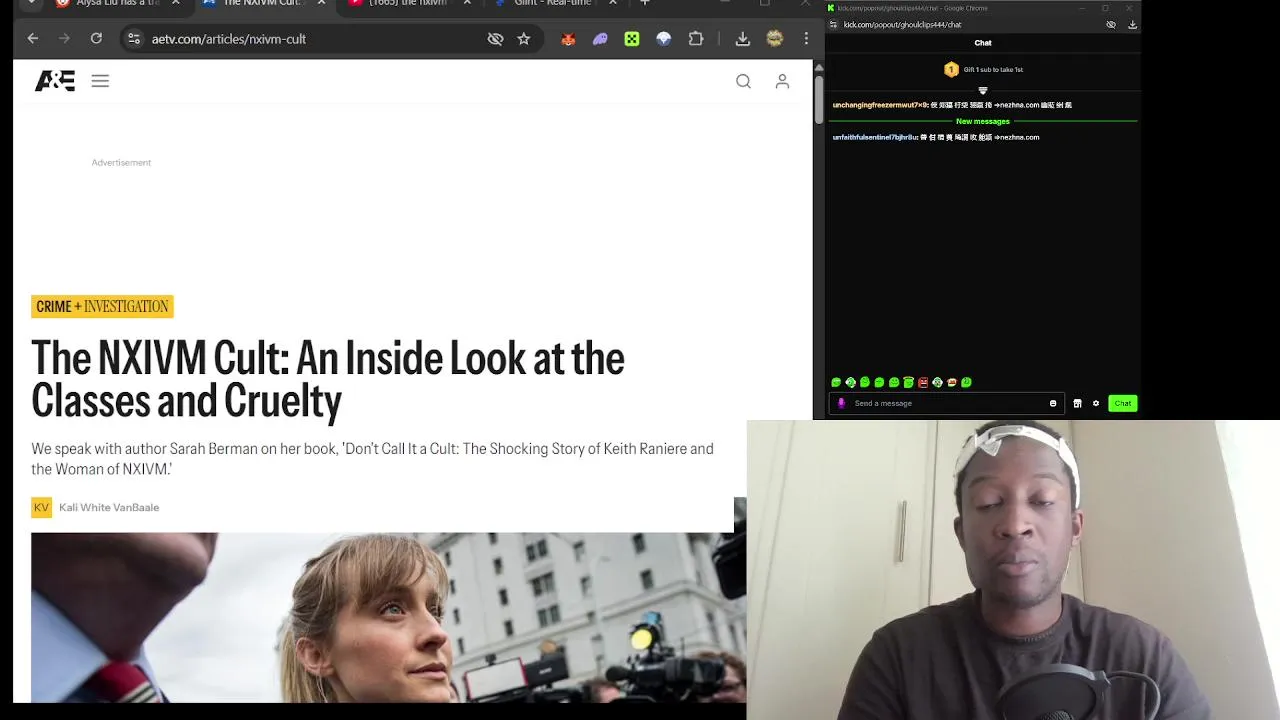Viewport: 1280px width, 720px height.
Task: Open the MetaMask fox extension
Action: click(x=568, y=39)
